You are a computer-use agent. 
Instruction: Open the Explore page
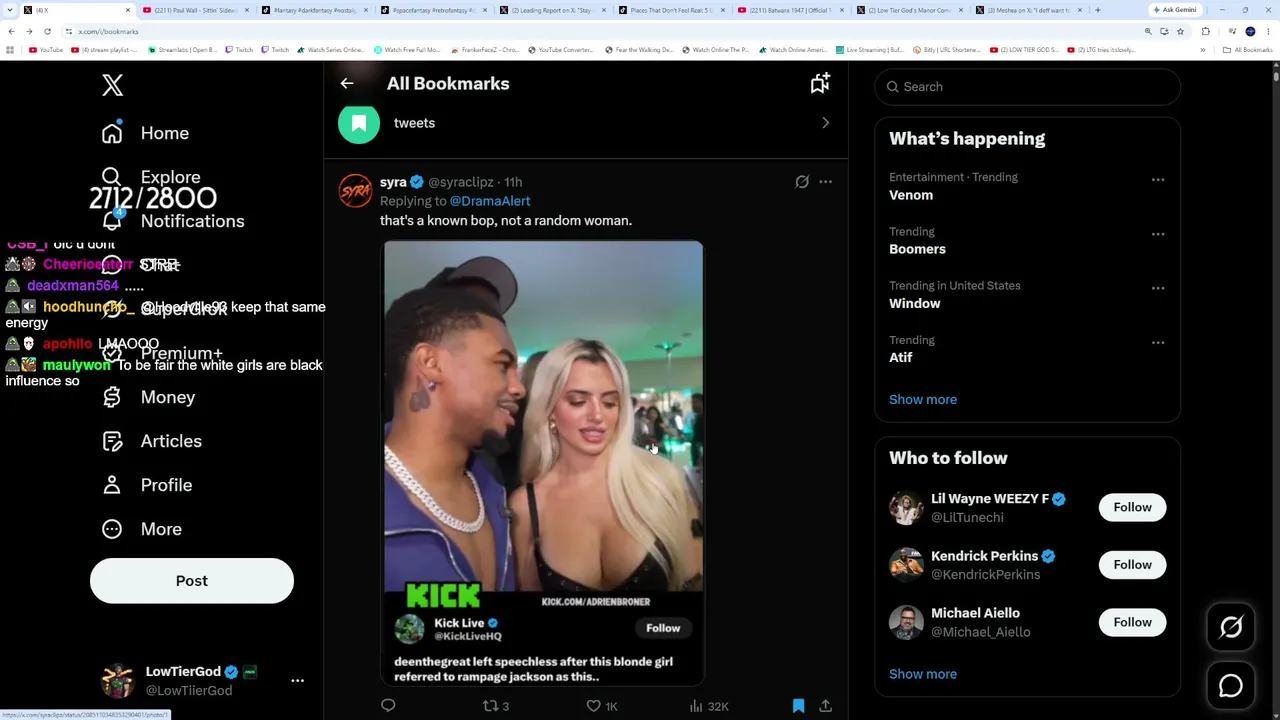[x=151, y=177]
